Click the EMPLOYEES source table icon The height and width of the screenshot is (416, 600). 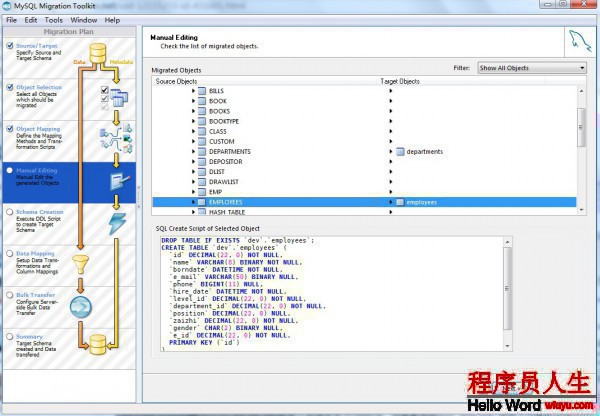pyautogui.click(x=202, y=202)
